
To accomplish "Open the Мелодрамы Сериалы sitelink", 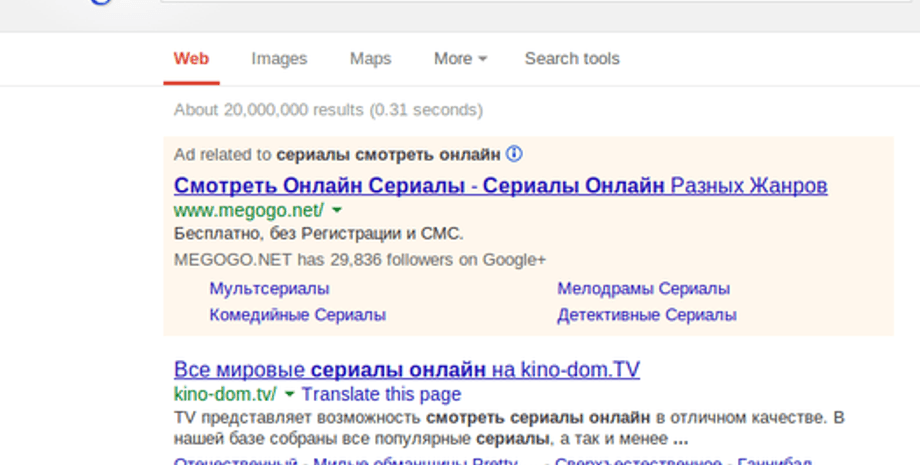I will [643, 289].
